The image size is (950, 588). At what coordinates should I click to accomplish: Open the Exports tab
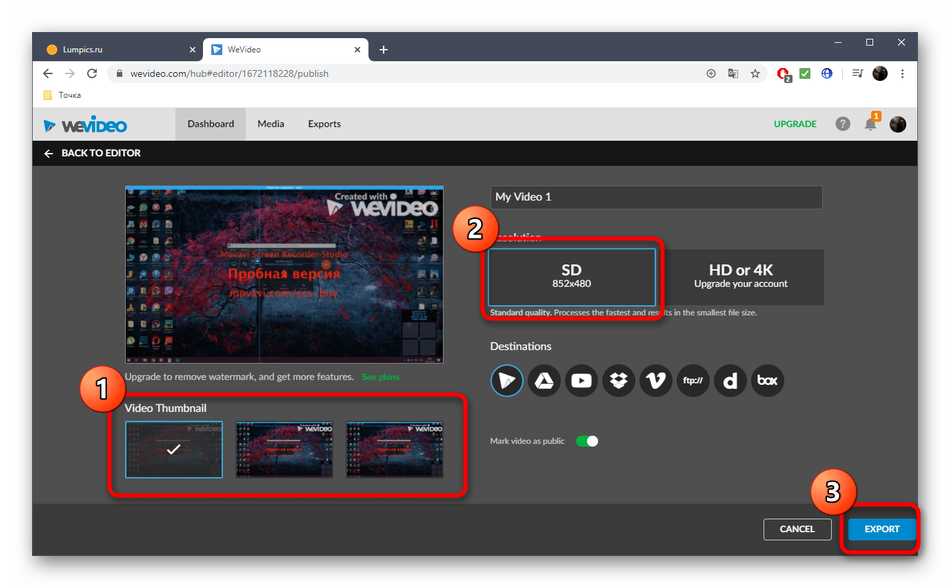click(x=324, y=124)
